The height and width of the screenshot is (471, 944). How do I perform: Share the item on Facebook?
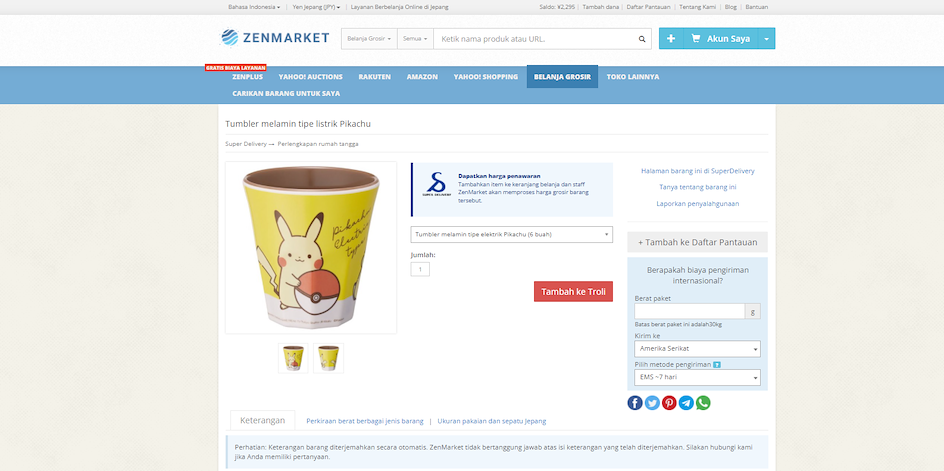click(x=635, y=403)
